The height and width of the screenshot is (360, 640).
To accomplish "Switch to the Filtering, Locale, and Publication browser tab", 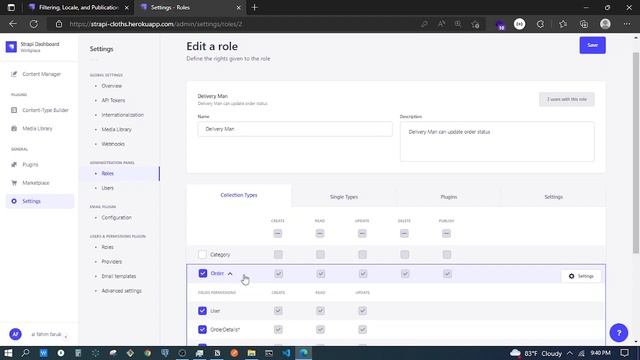I will [78, 7].
